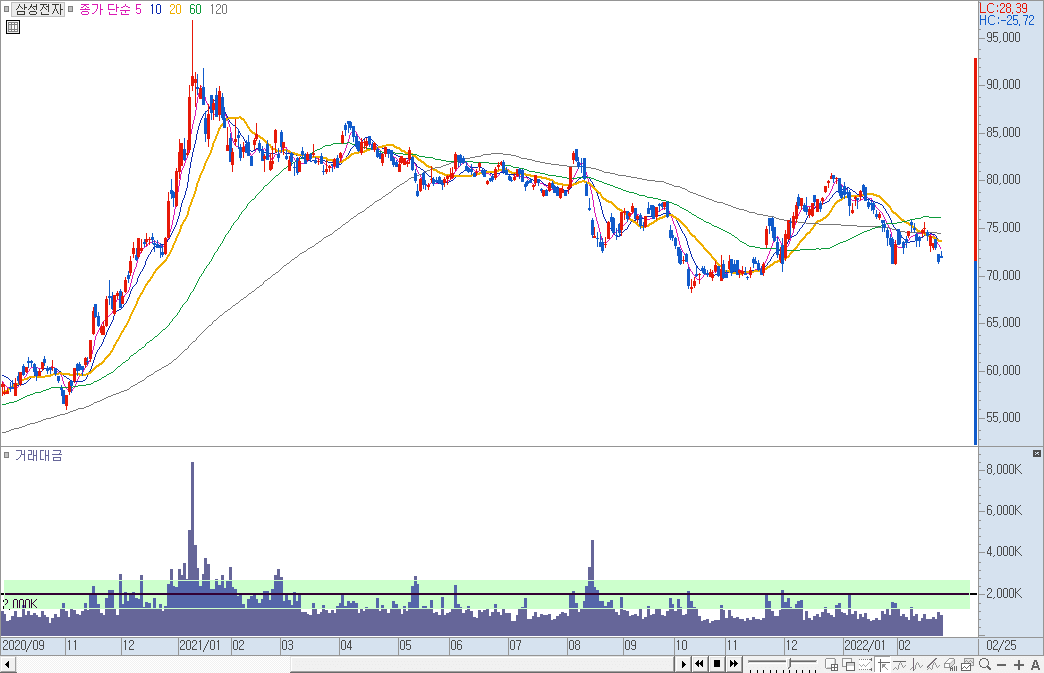Image resolution: width=1044 pixels, height=673 pixels.
Task: Open the data table grid icon
Action: click(x=13, y=27)
